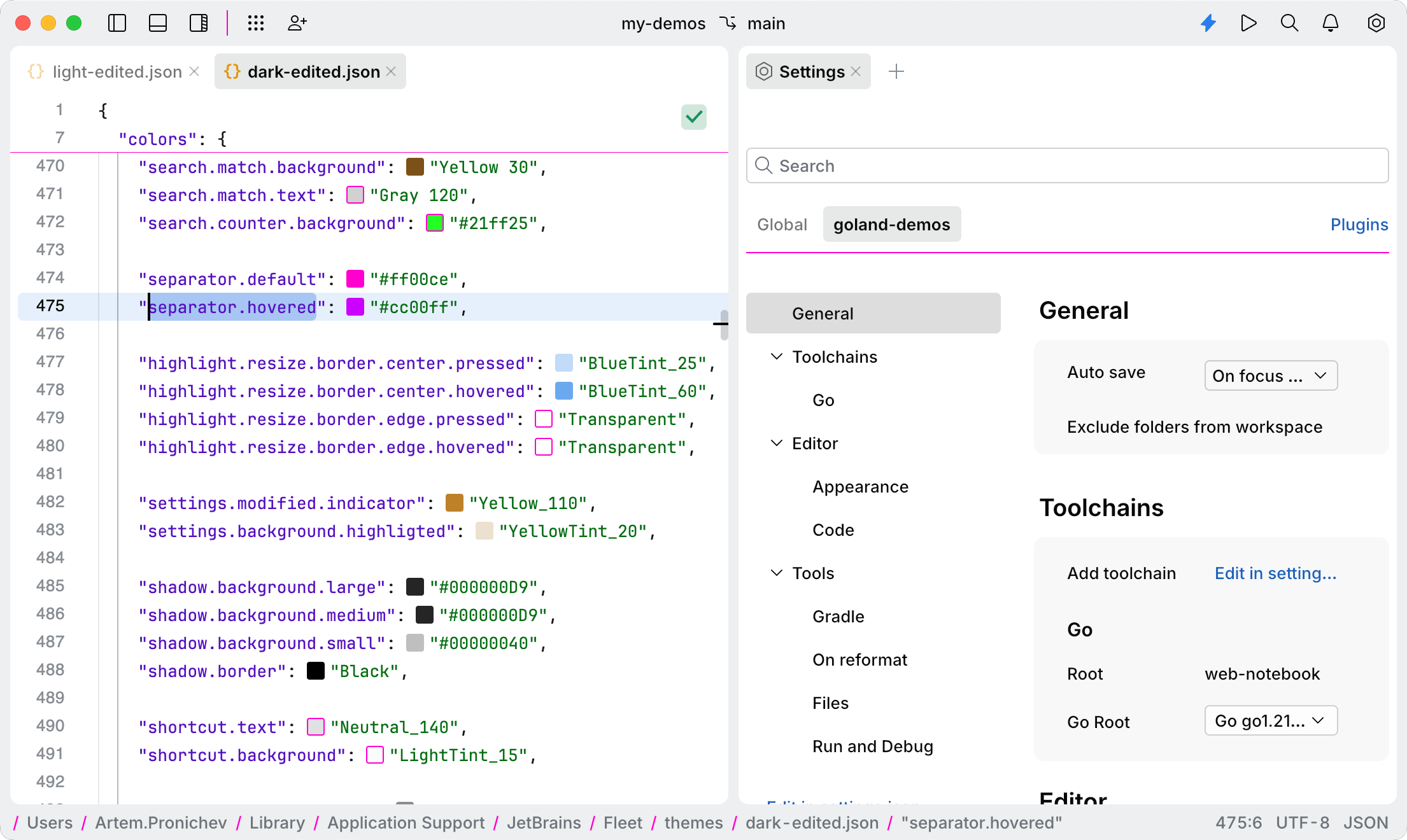Viewport: 1407px width, 840px height.
Task: Select the goland-demos settings scope
Action: click(x=891, y=224)
